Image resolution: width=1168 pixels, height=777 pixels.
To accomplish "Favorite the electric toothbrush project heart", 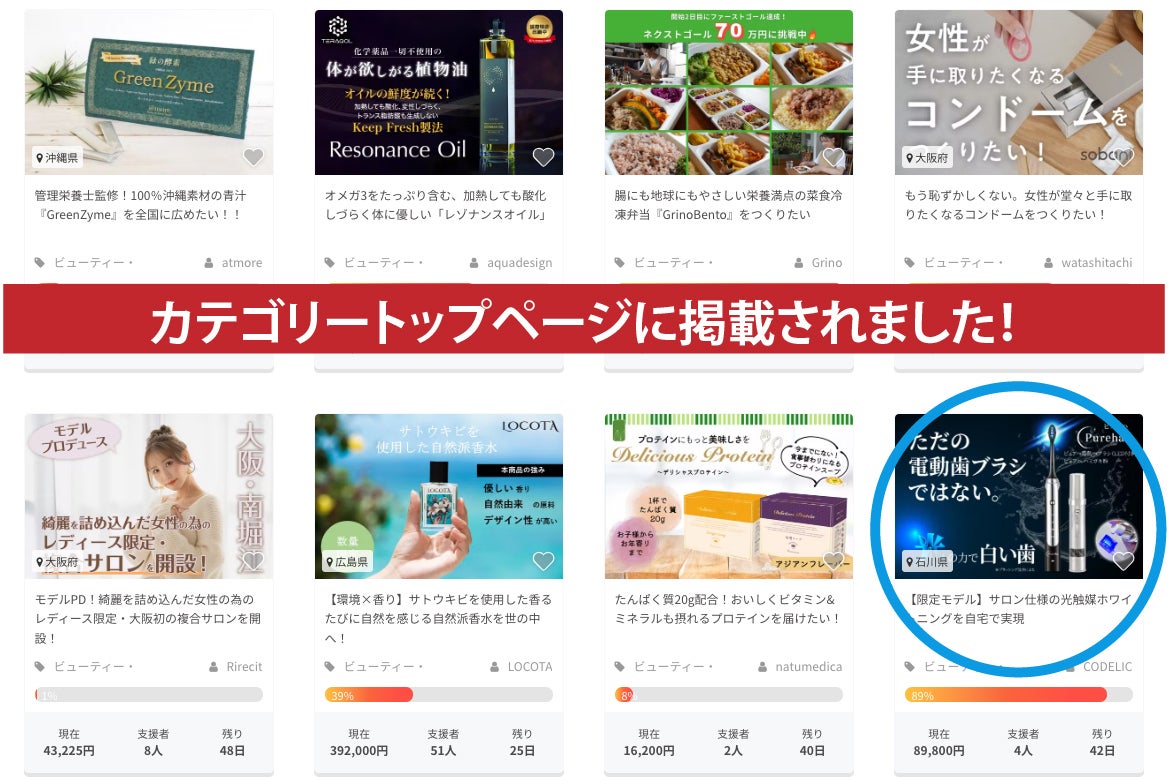I will point(1123,561).
